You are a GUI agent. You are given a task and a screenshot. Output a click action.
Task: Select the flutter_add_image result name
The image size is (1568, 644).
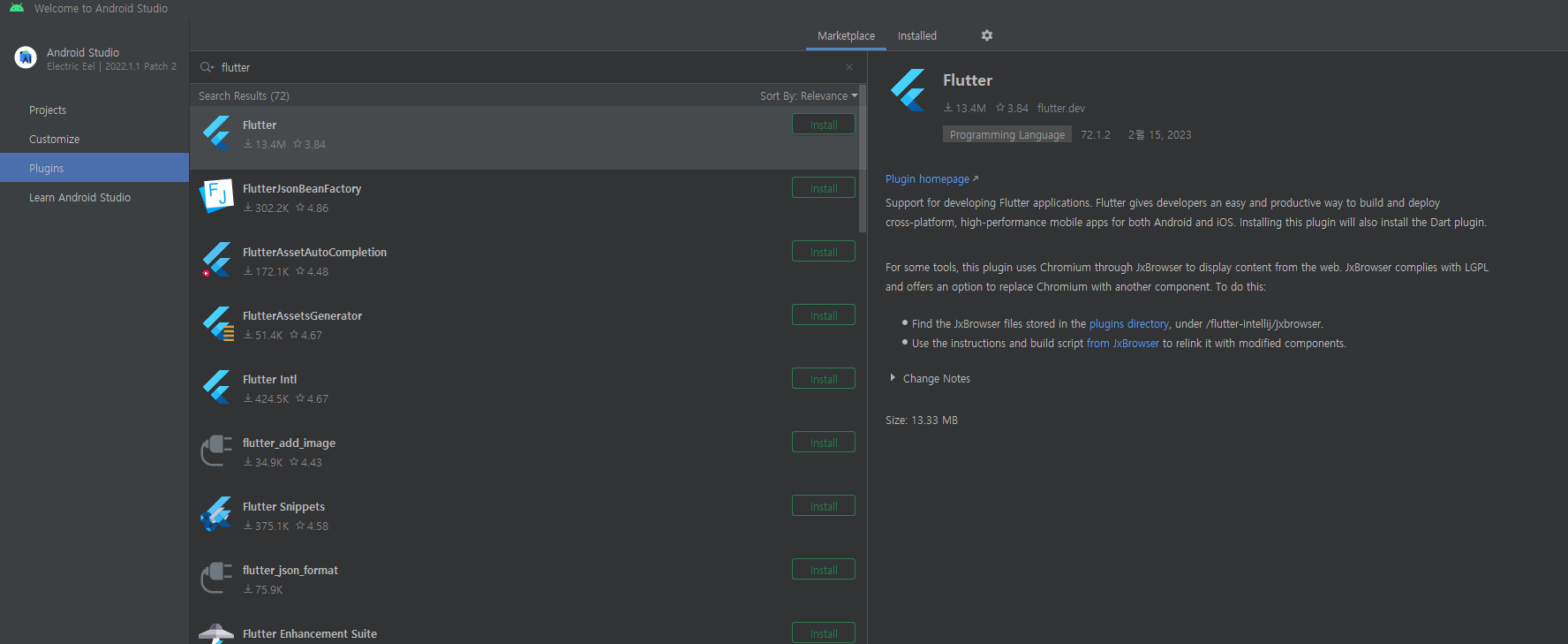point(289,443)
